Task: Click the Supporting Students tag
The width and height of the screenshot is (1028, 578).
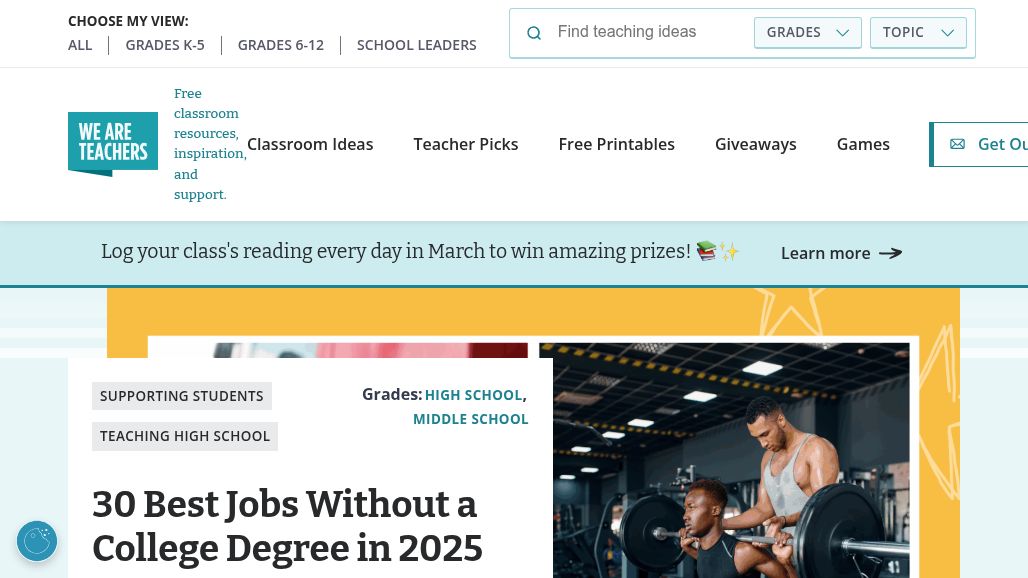Action: 182,396
